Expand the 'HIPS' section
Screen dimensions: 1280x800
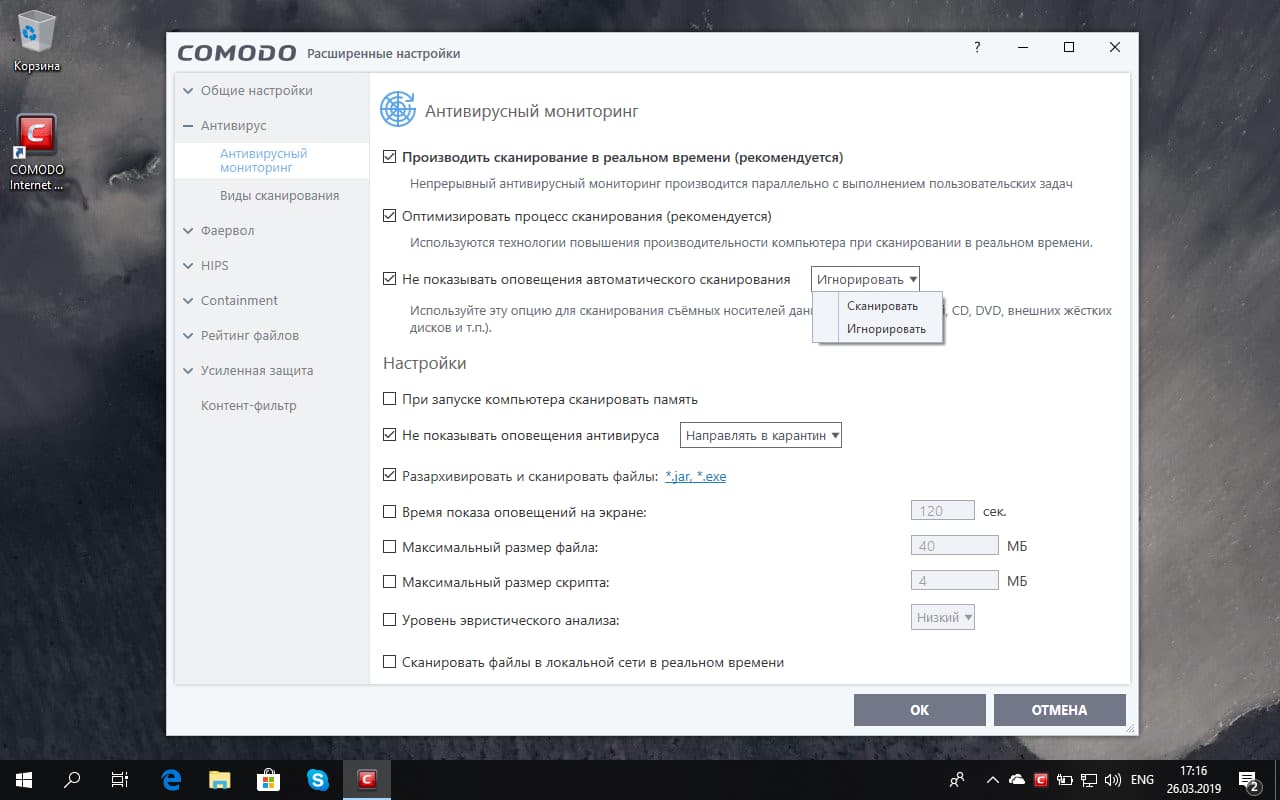coord(206,266)
